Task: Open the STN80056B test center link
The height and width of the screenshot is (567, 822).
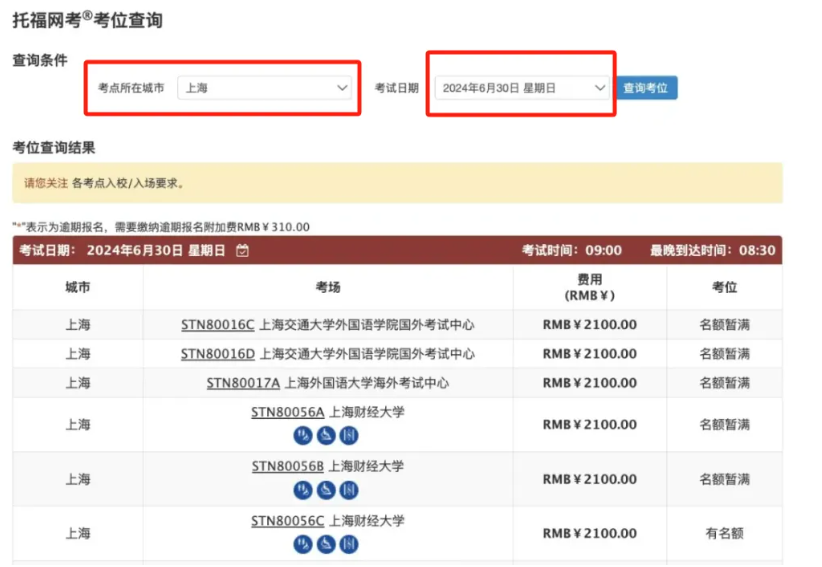Action: (287, 466)
